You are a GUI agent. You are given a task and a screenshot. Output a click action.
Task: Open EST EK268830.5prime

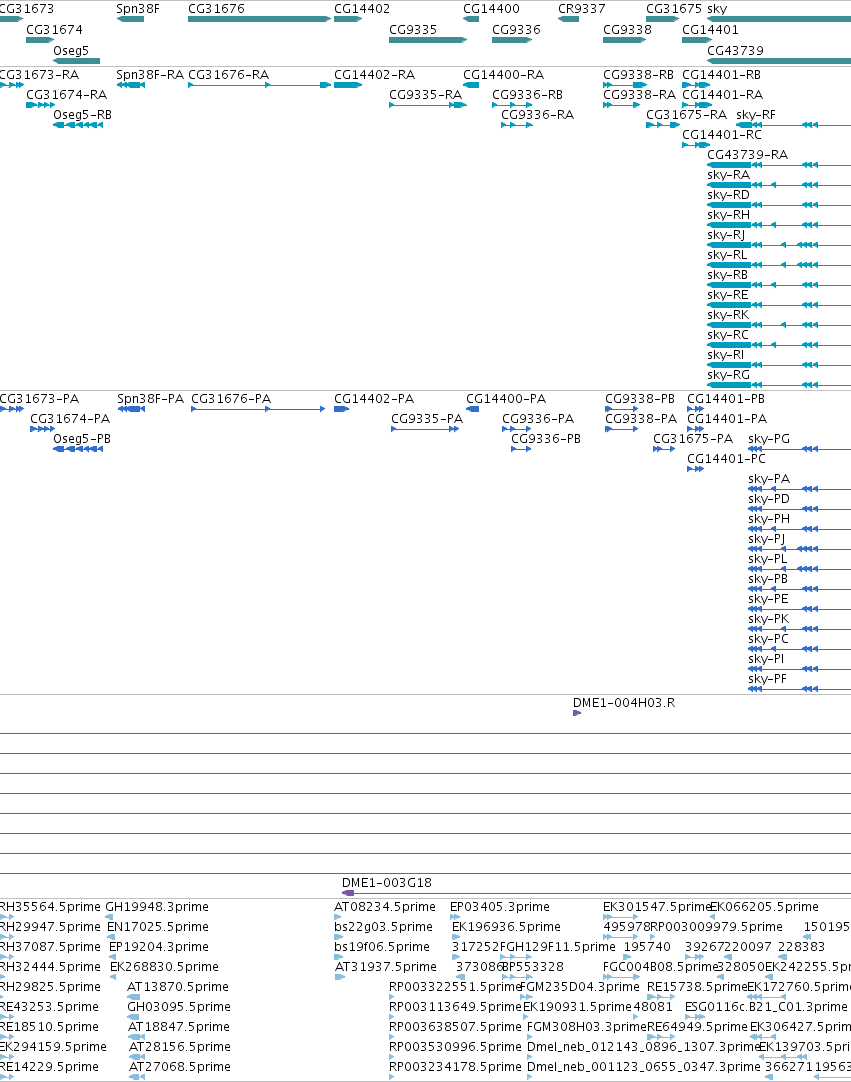(x=114, y=977)
